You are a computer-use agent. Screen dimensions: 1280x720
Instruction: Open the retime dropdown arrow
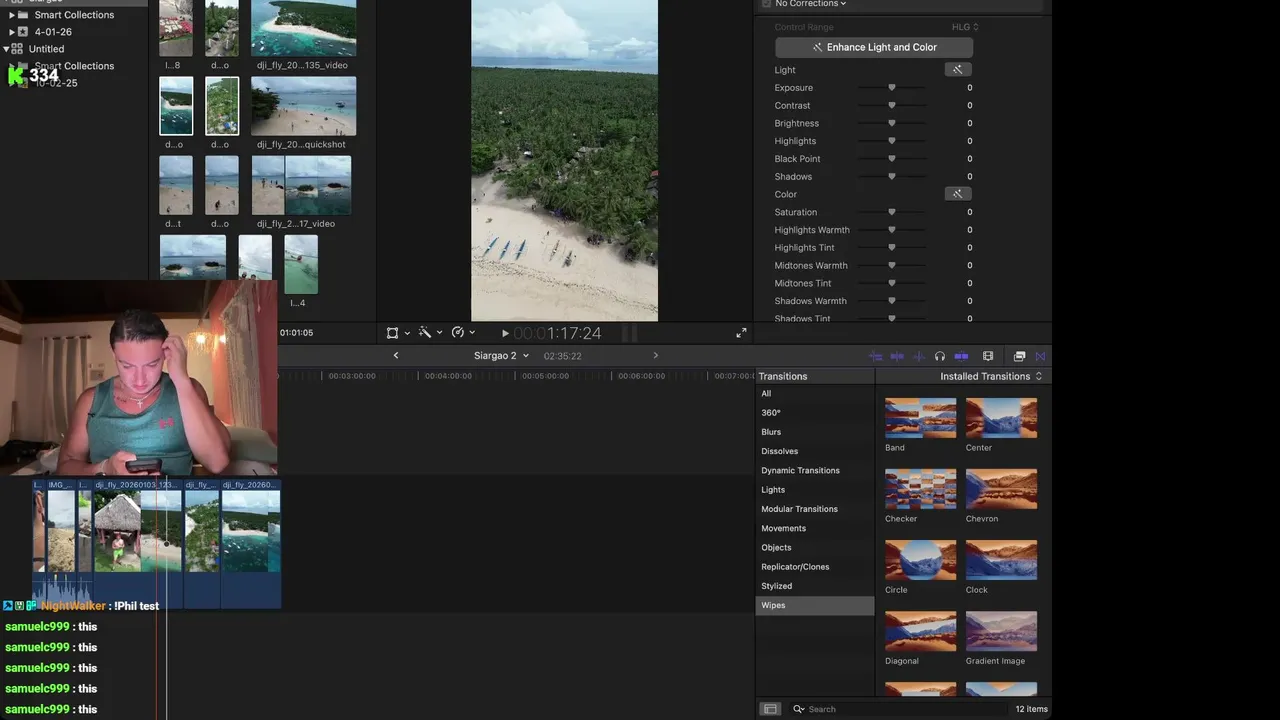472,333
